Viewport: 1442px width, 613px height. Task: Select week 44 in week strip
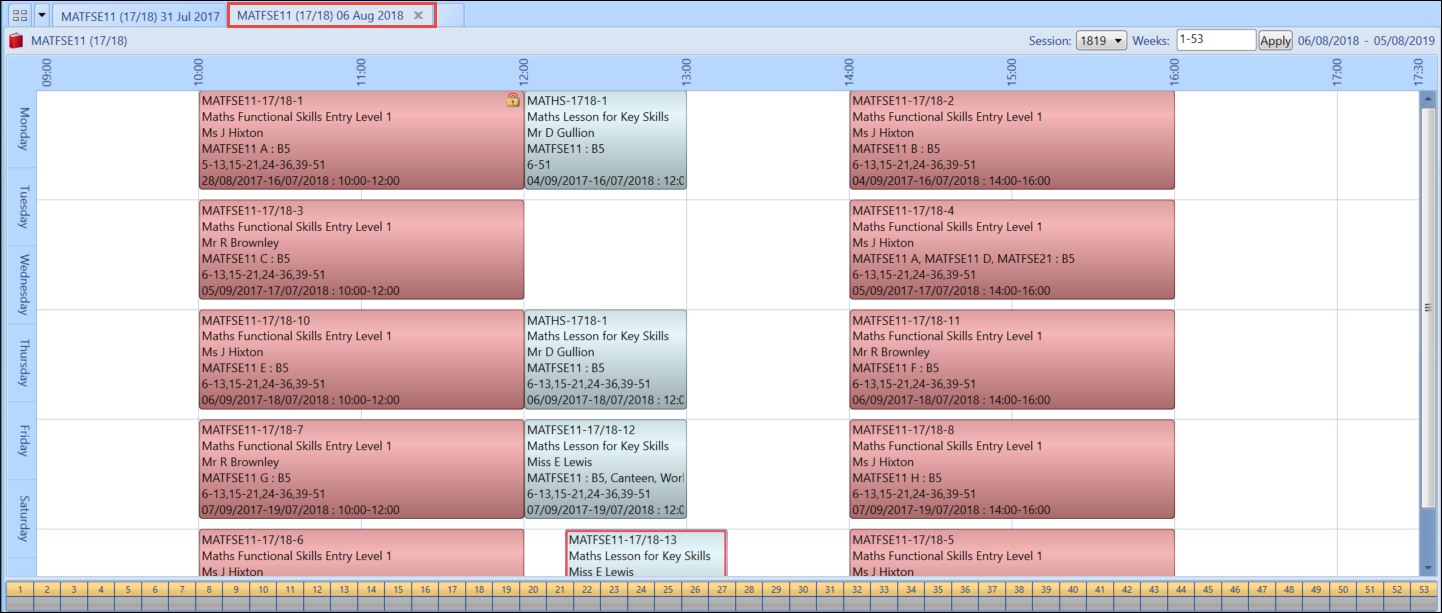click(x=1181, y=590)
